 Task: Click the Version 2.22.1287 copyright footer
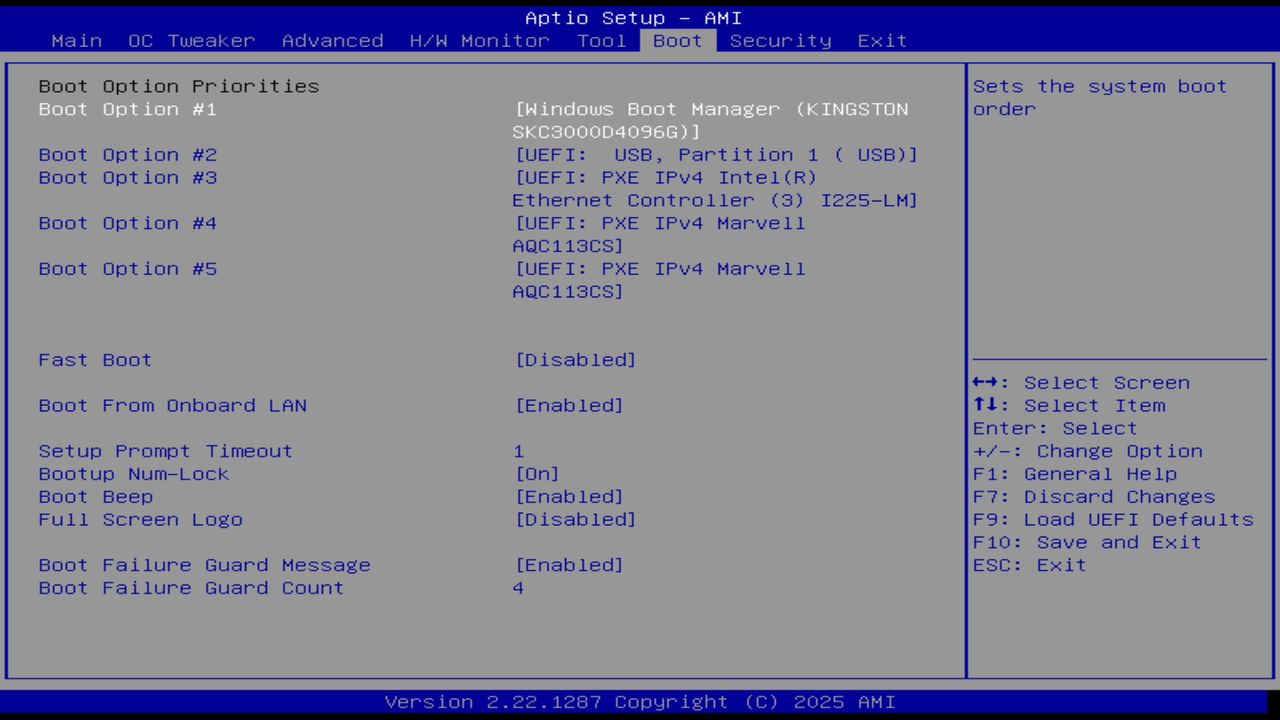tap(640, 702)
